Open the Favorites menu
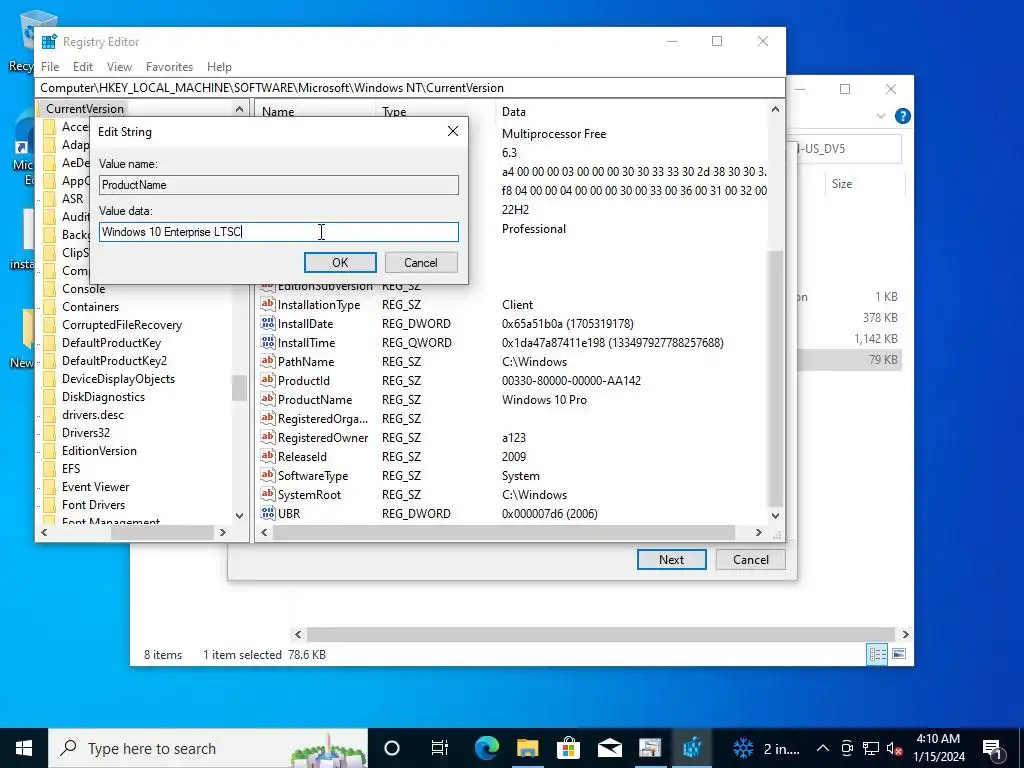1024x768 pixels. click(x=169, y=67)
